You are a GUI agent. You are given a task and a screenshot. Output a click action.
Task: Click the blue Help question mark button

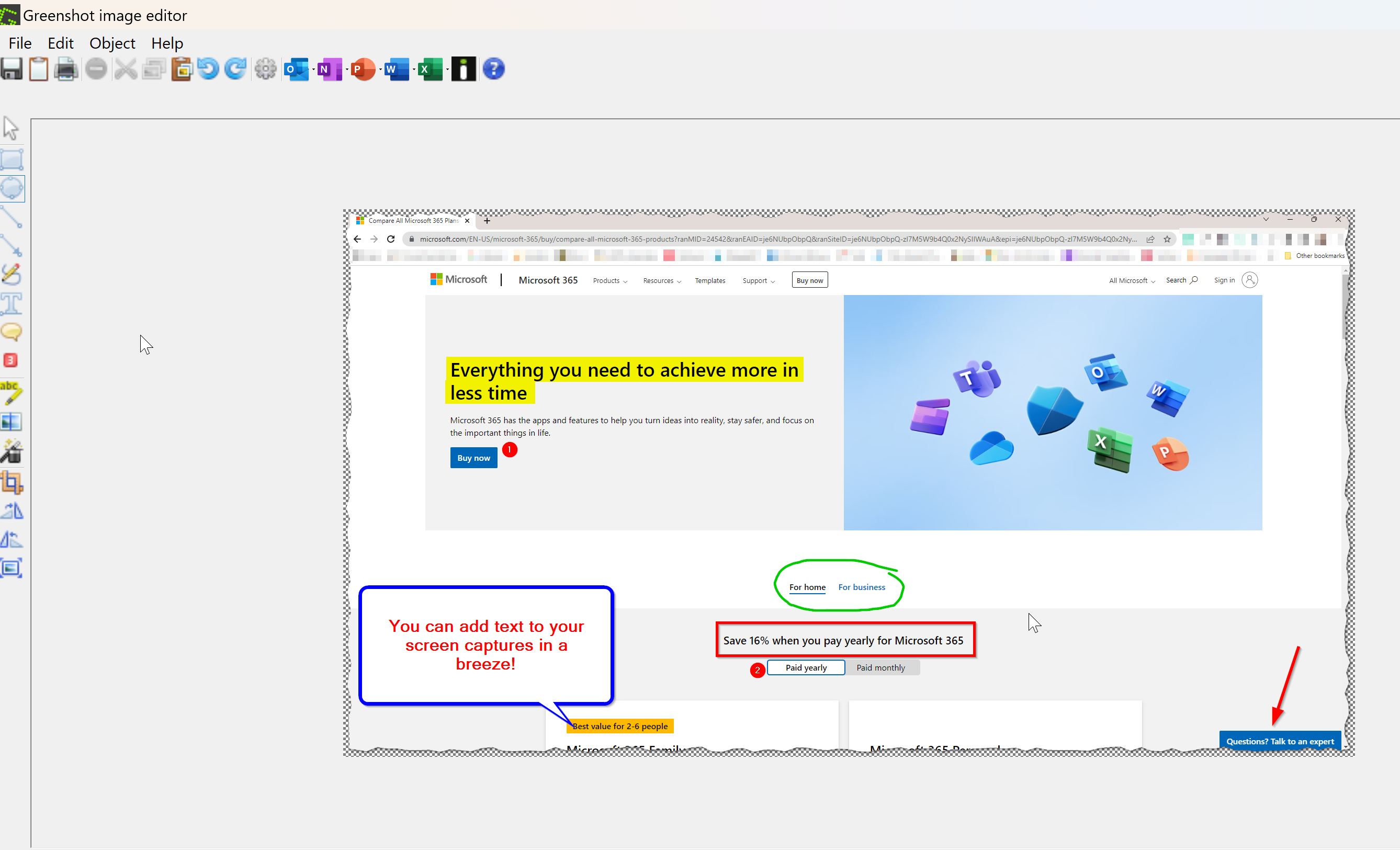[493, 70]
